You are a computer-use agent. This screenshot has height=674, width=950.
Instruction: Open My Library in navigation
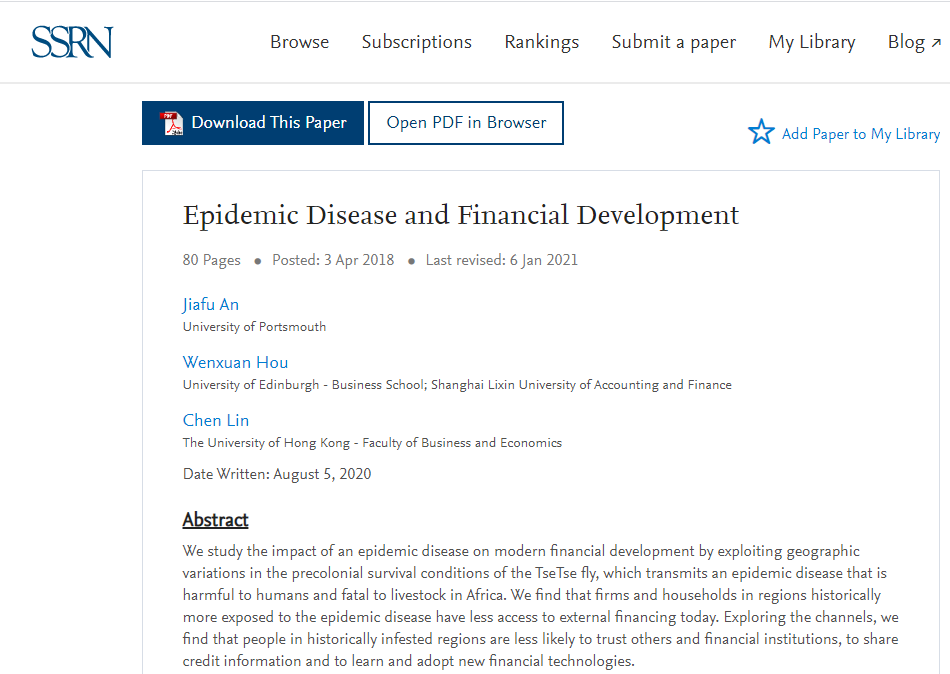tap(811, 42)
